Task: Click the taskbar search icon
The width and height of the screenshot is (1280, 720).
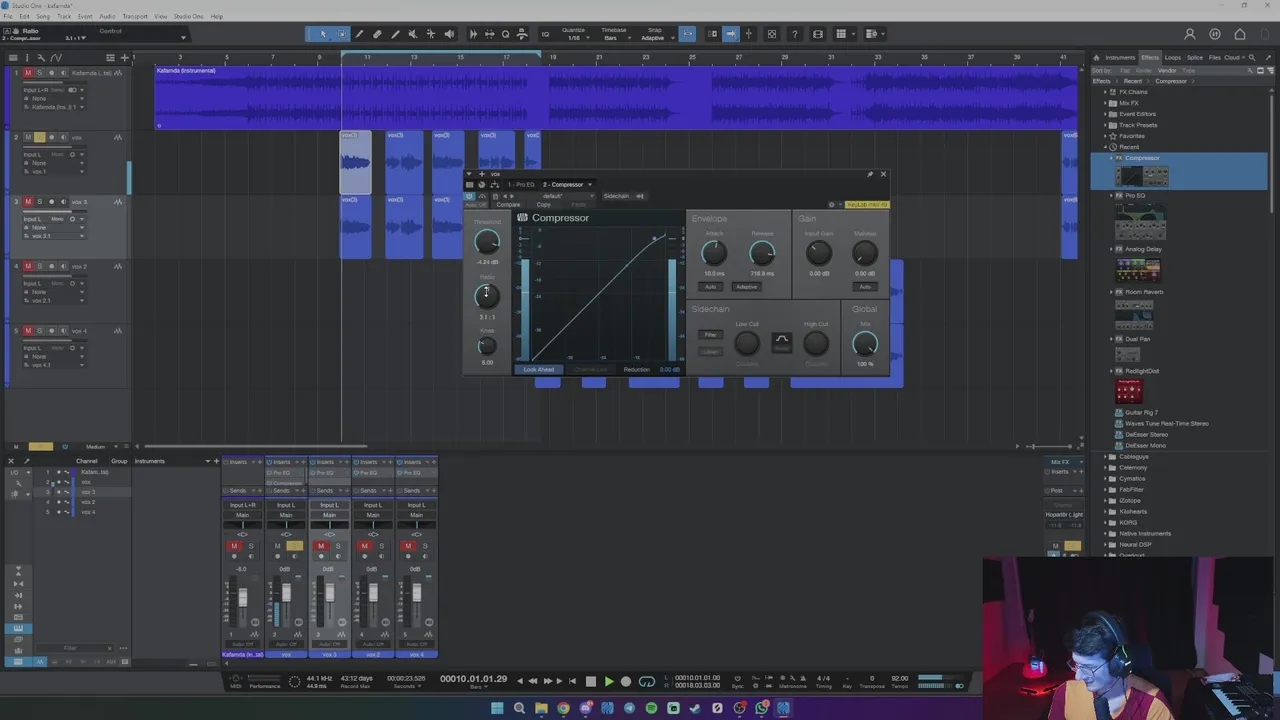Action: click(519, 708)
